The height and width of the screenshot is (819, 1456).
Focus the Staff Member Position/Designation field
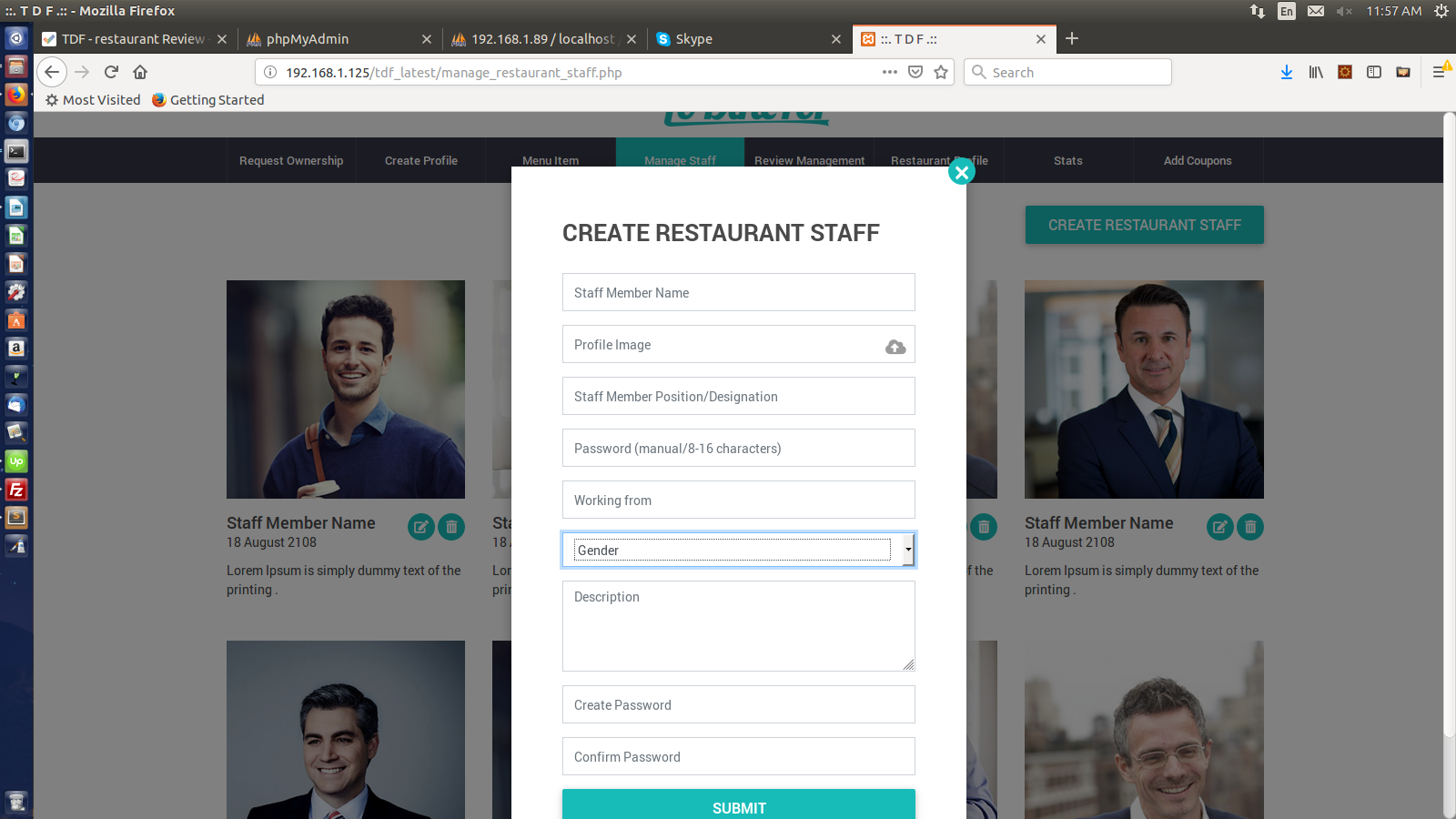point(739,396)
